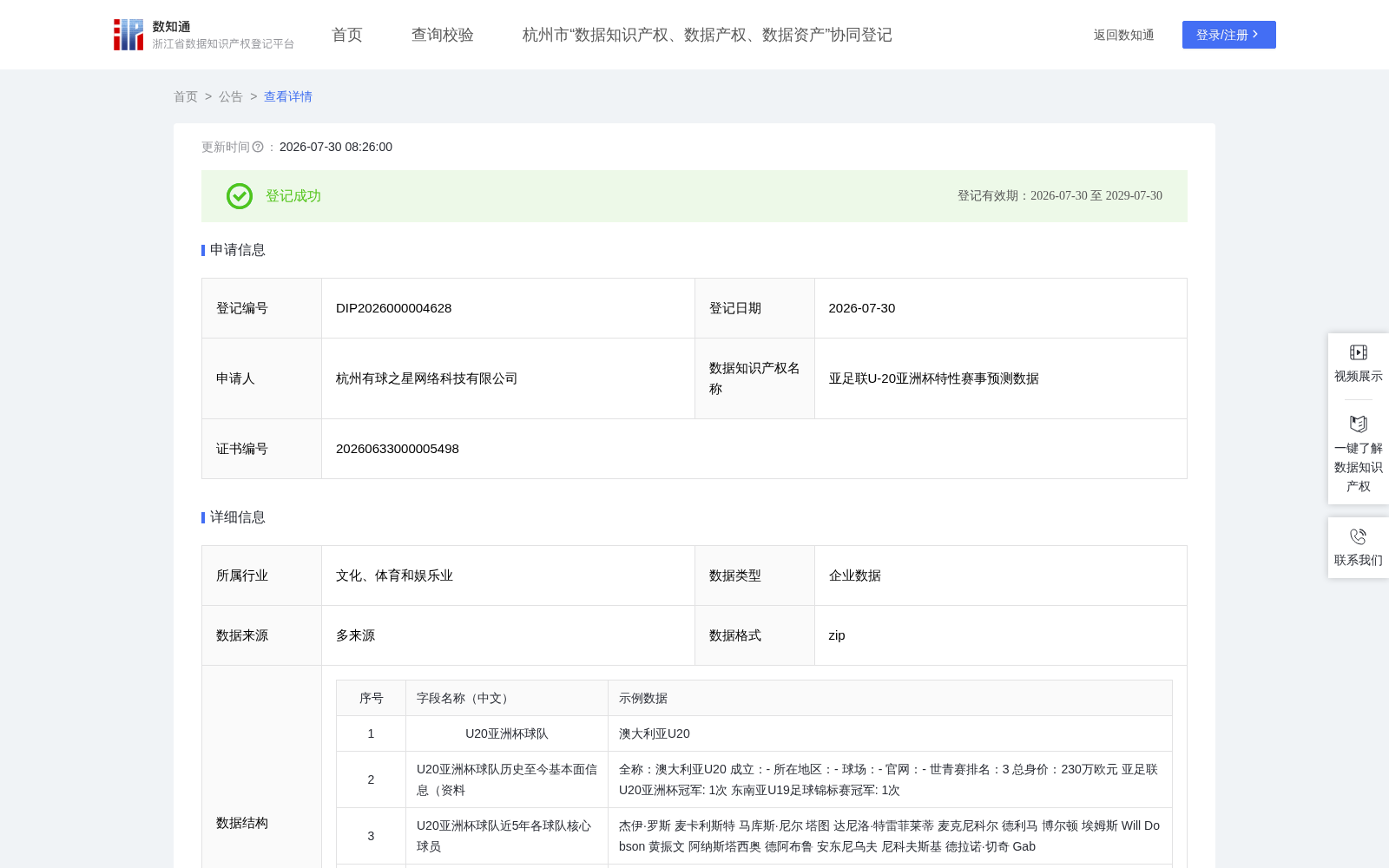The height and width of the screenshot is (868, 1389).
Task: Click the 字段名称（中文） column header
Action: [507, 698]
